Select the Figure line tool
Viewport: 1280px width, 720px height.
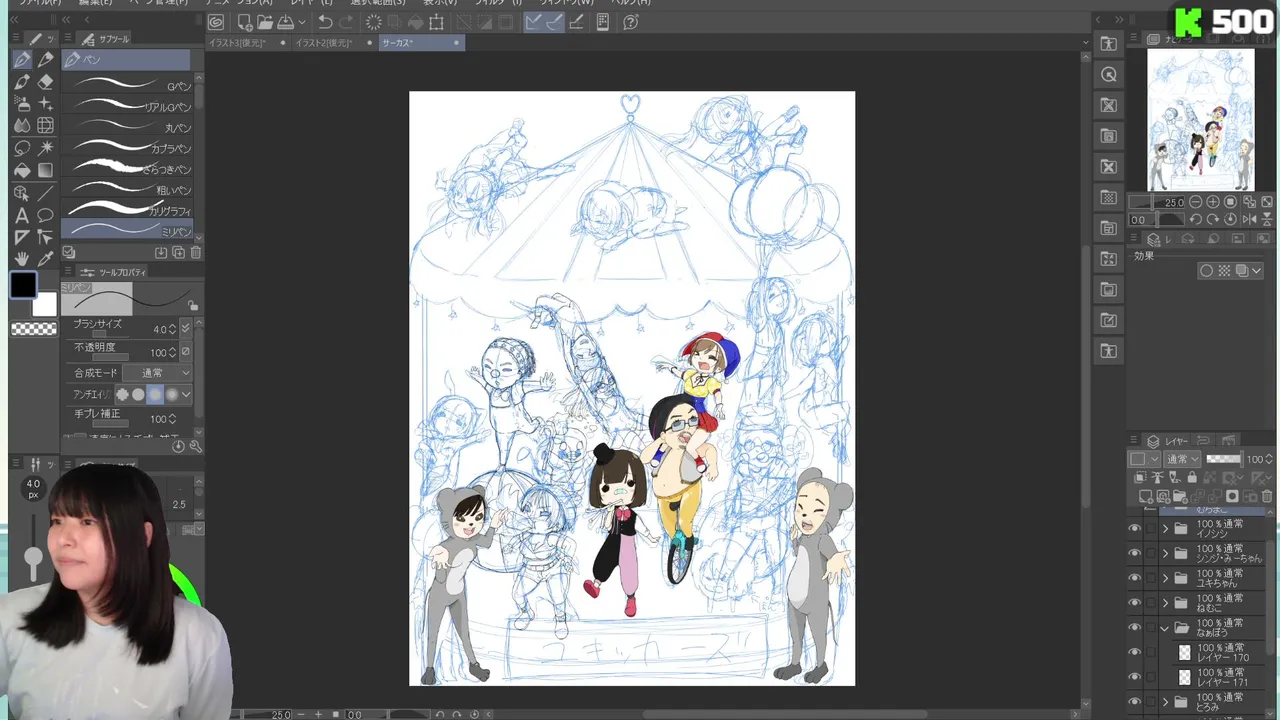[x=46, y=192]
